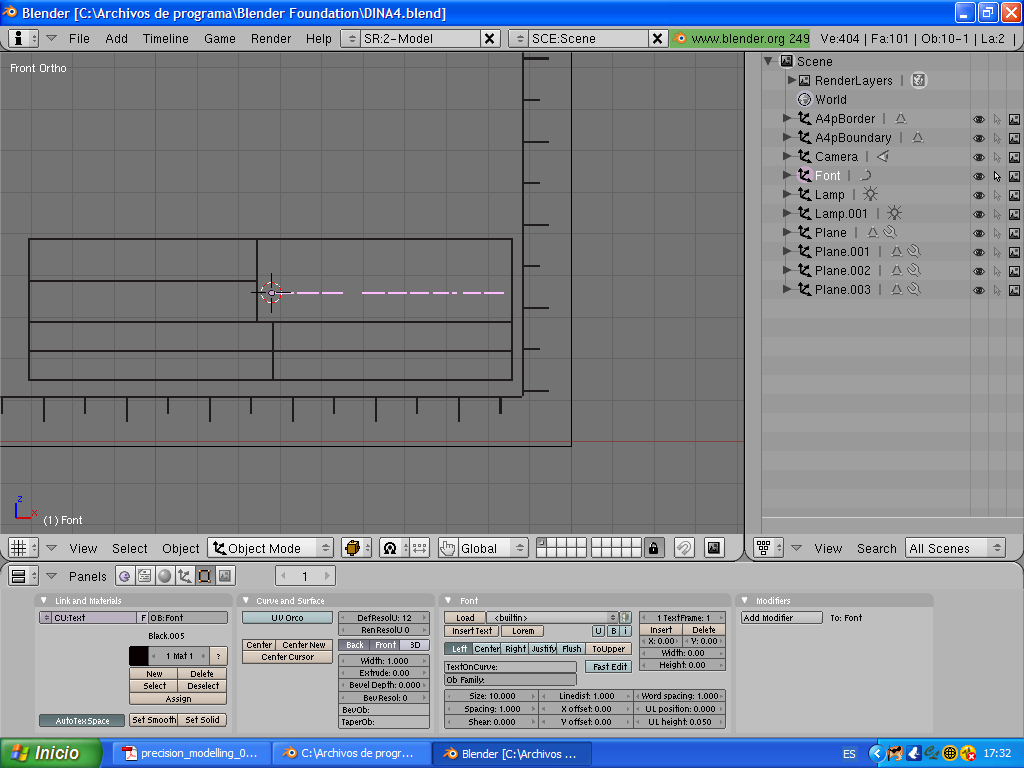Open the Scene context image icon
The width and height of the screenshot is (1024, 768).
coord(225,576)
